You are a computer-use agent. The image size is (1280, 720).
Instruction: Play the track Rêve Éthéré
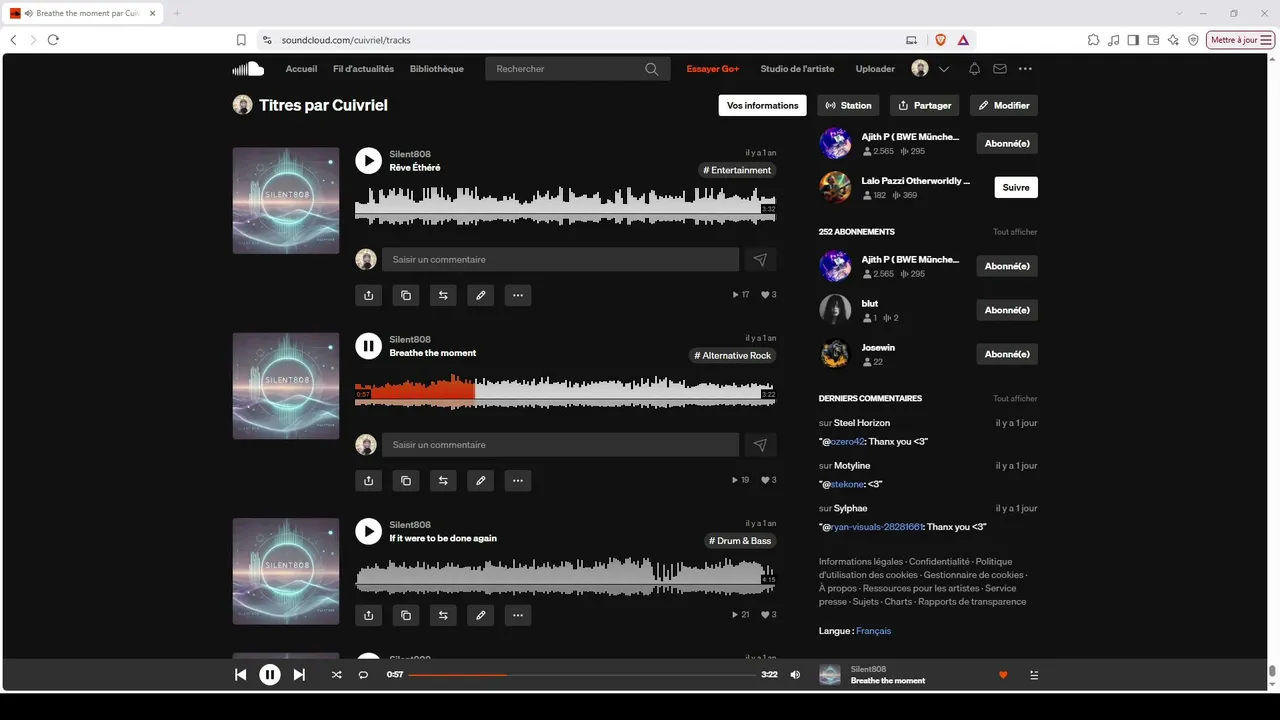tap(368, 160)
